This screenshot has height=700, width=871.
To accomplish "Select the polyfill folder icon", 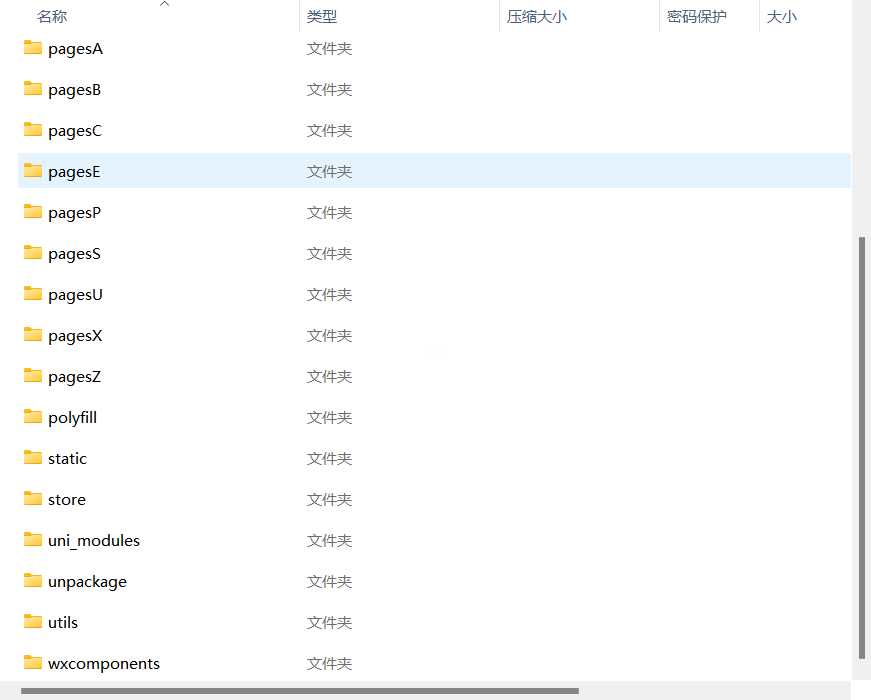I will pyautogui.click(x=33, y=417).
